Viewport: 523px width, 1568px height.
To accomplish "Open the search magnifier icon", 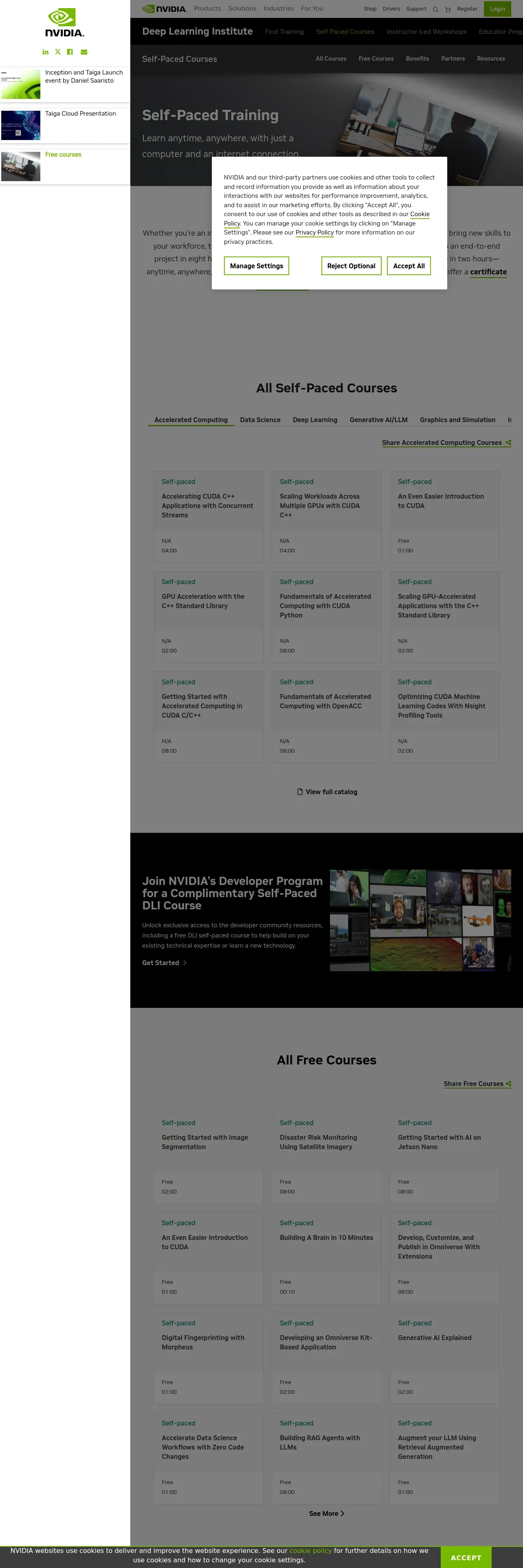I will 435,9.
